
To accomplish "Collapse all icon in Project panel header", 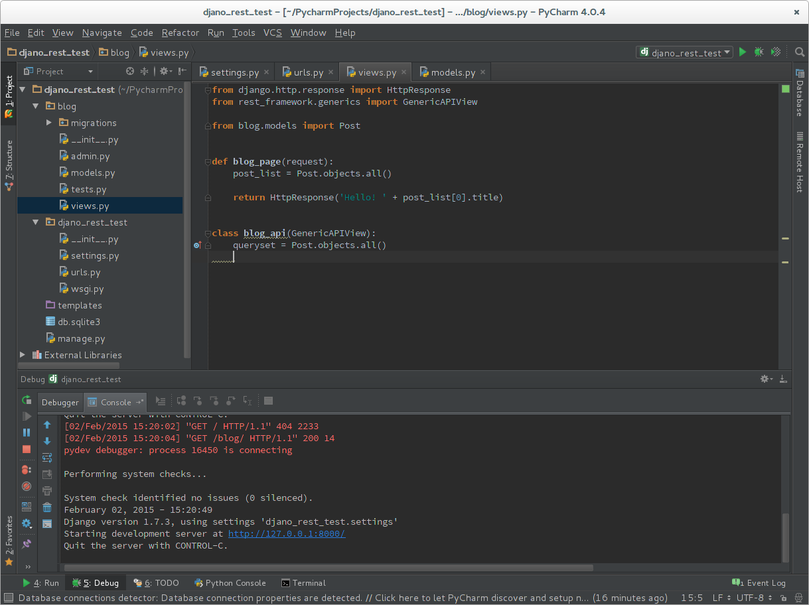I will [x=144, y=71].
